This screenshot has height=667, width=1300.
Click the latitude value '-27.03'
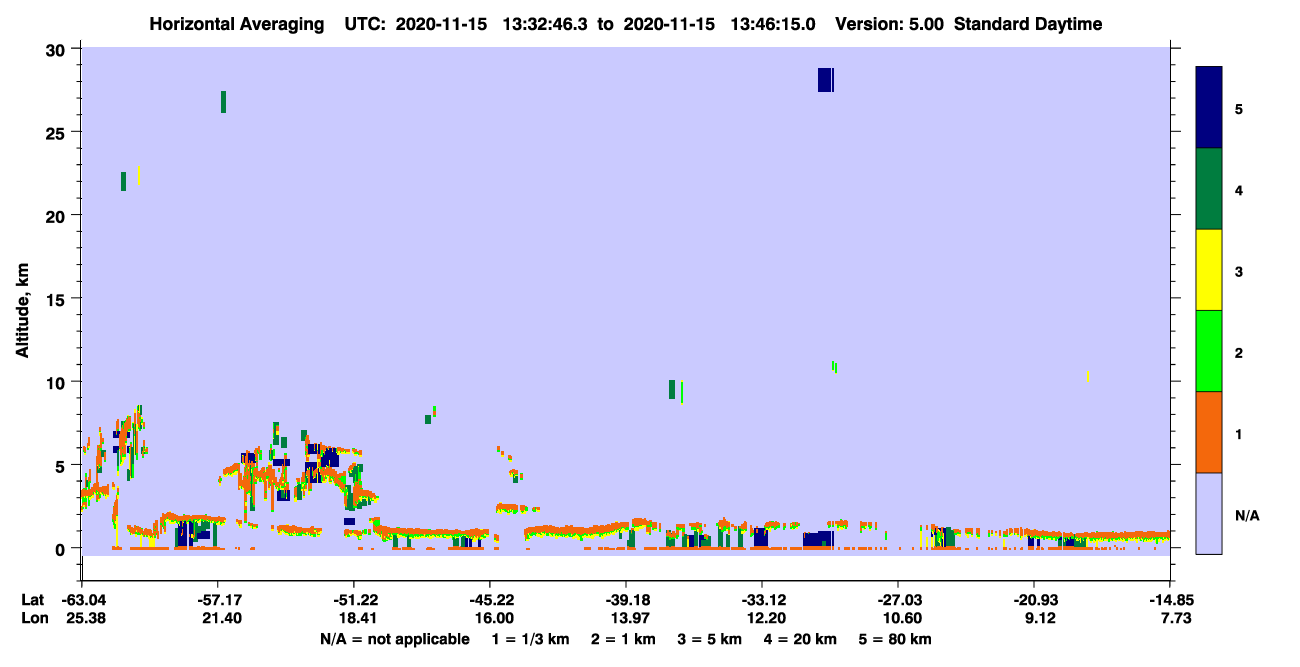[x=898, y=600]
